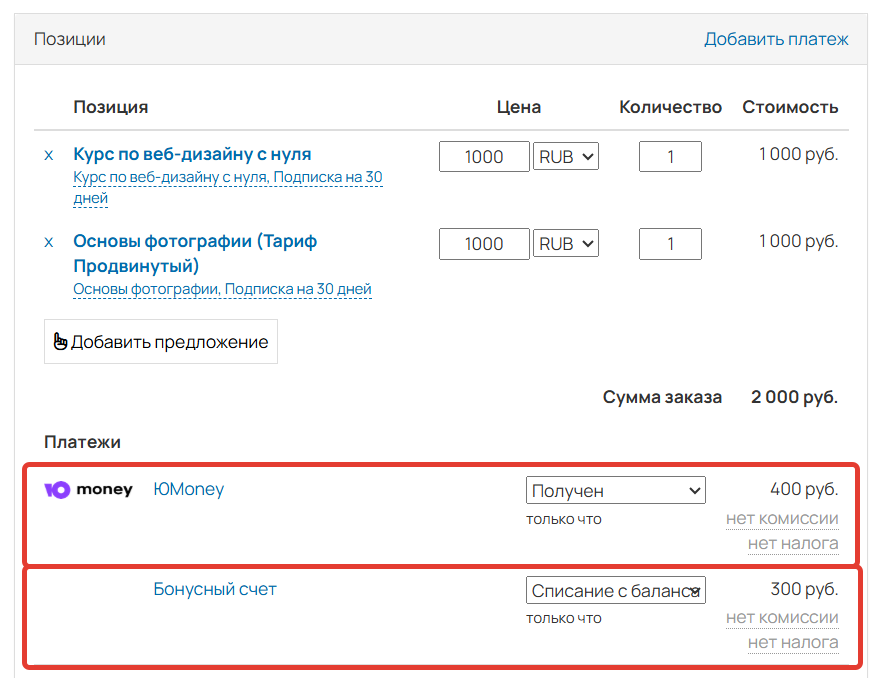
Task: Edit quantity field for web design course
Action: 670,156
